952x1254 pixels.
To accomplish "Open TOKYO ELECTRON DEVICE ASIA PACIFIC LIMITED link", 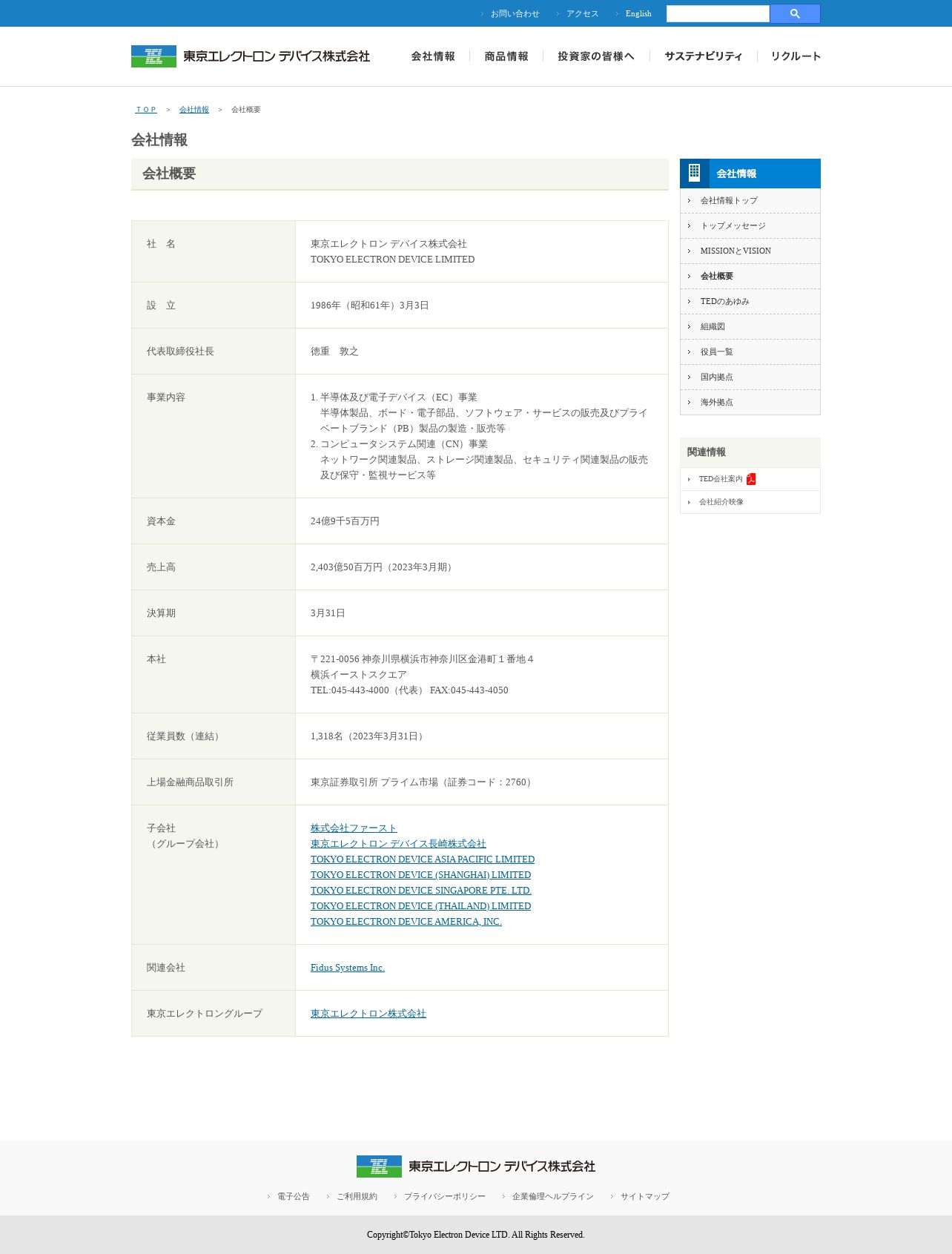I will point(423,859).
